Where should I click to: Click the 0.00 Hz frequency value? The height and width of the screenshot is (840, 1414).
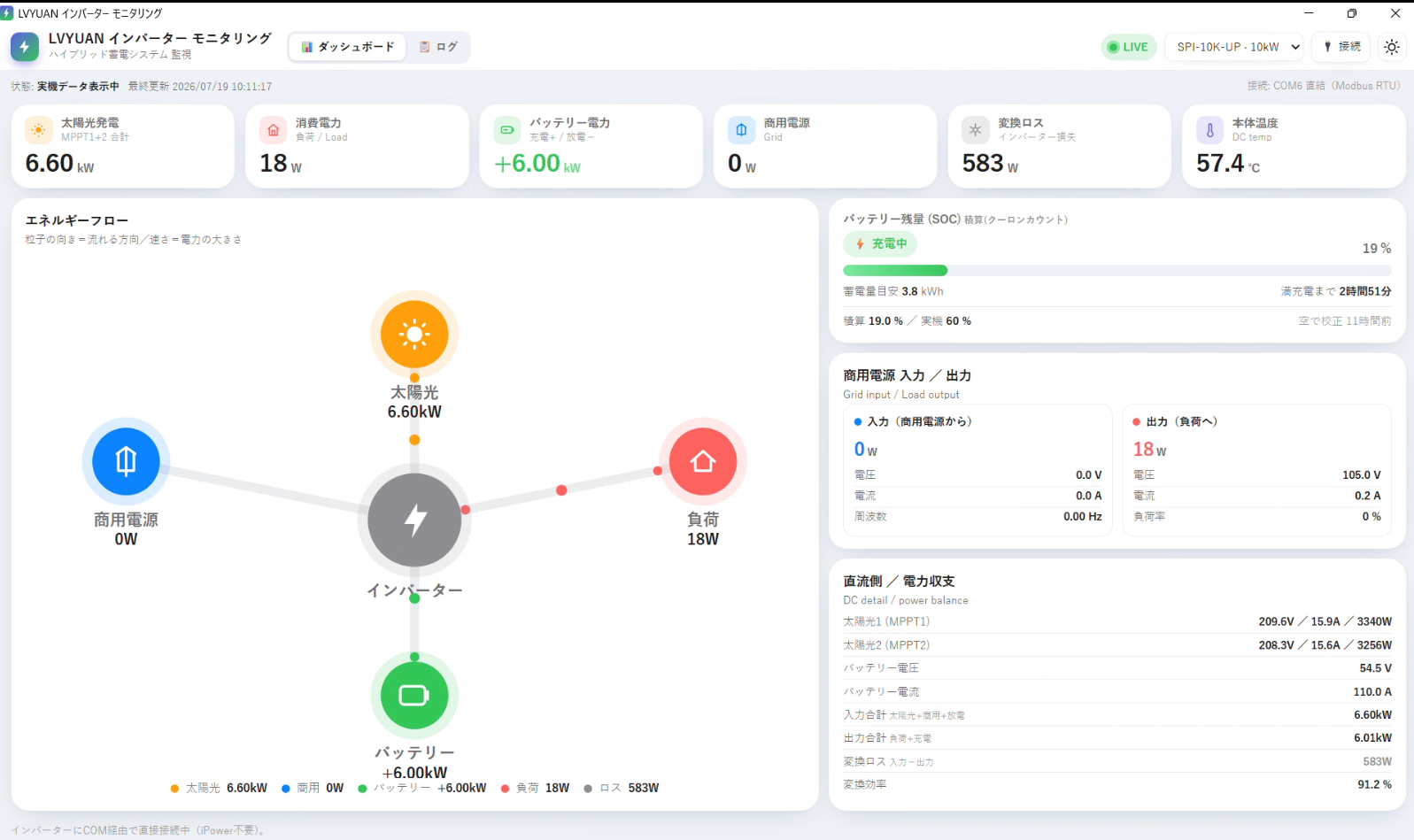1083,517
